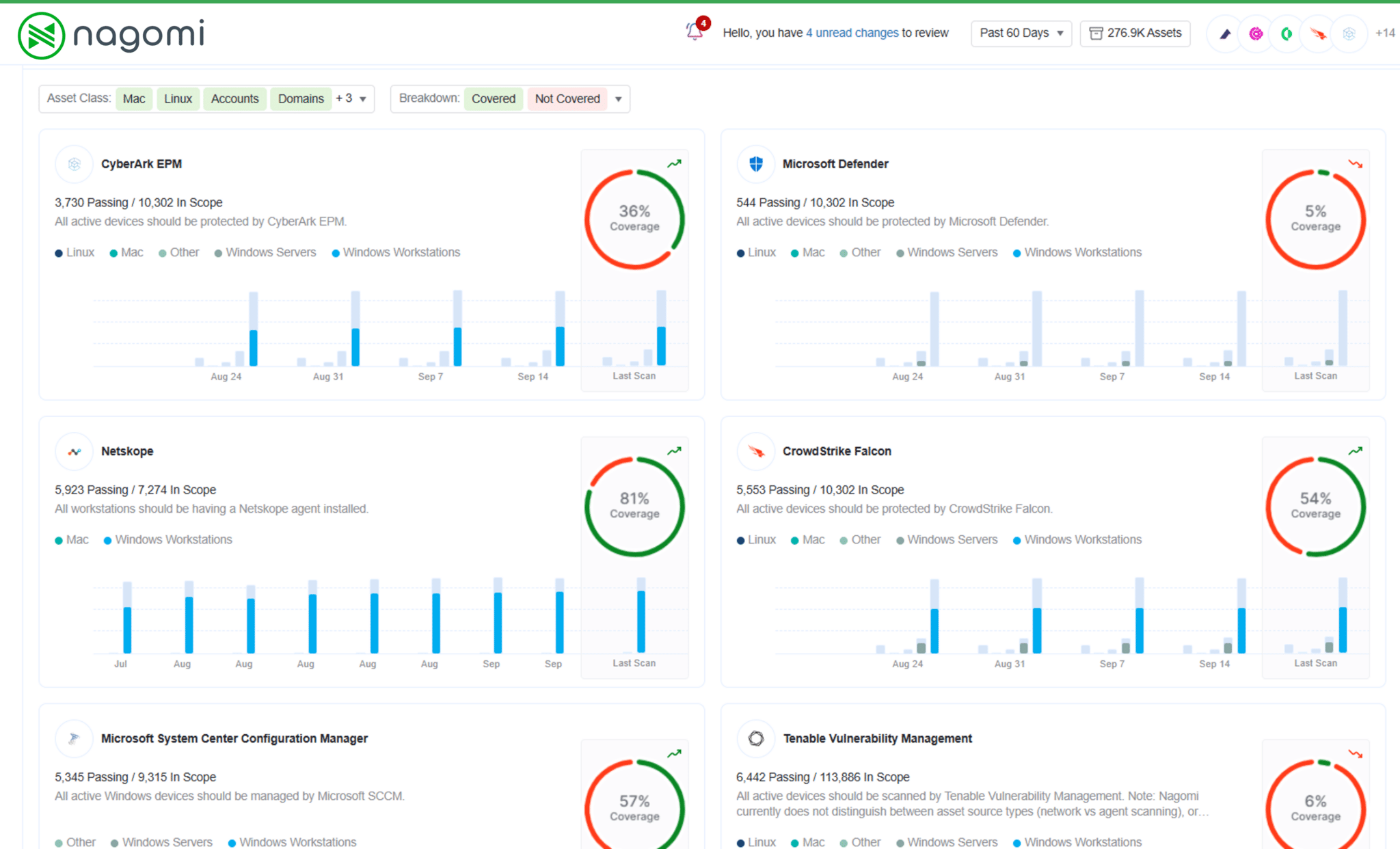This screenshot has height=849, width=1400.
Task: Click the blue cube integration icon in the header
Action: (x=1348, y=33)
